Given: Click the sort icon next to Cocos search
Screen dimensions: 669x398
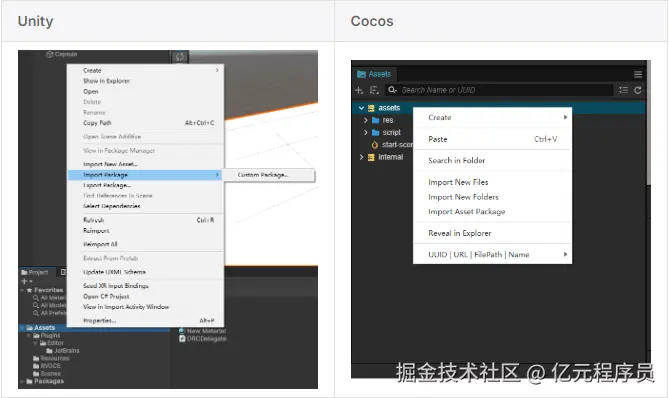Looking at the screenshot, I should point(374,90).
